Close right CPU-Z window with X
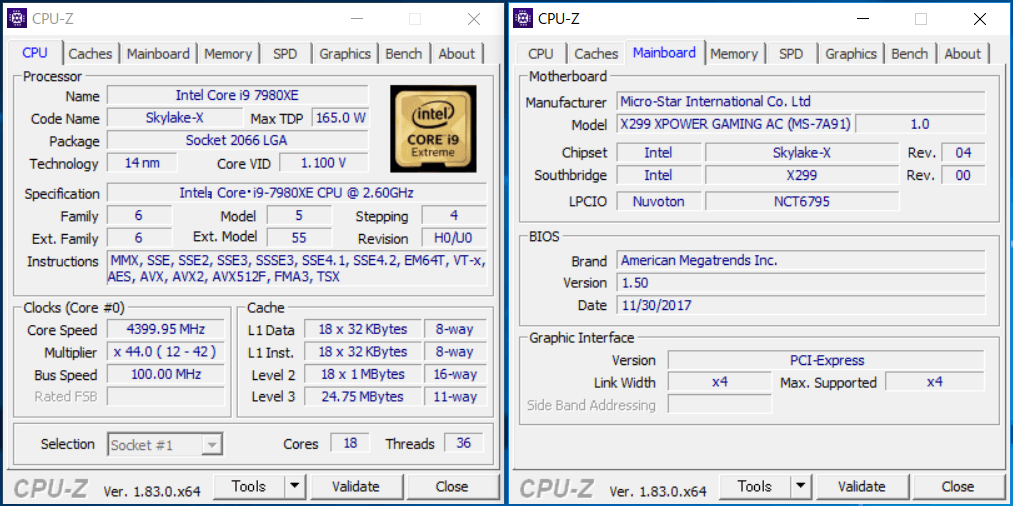The height and width of the screenshot is (506, 1013). tap(980, 19)
